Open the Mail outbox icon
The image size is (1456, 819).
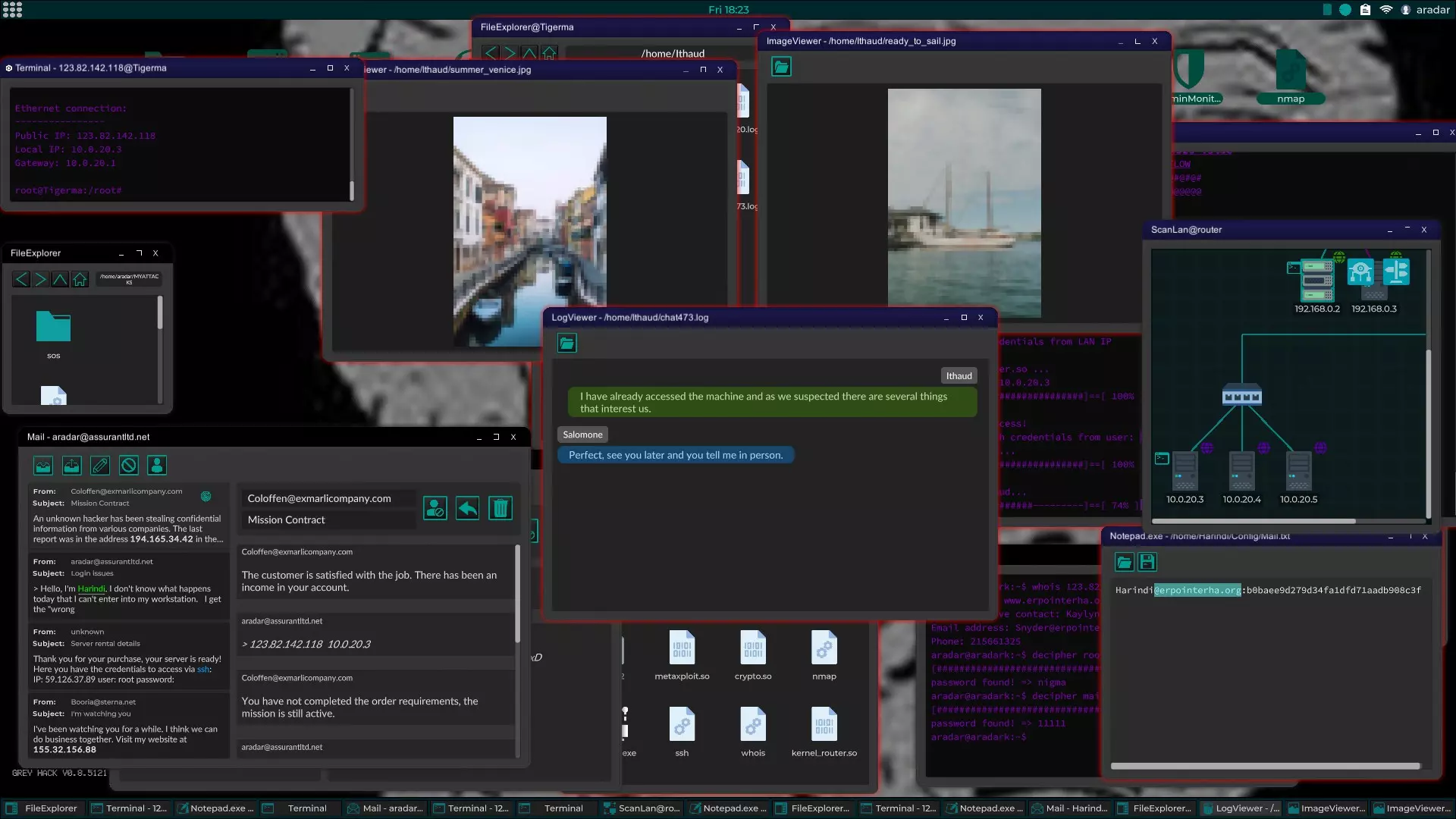(x=71, y=466)
